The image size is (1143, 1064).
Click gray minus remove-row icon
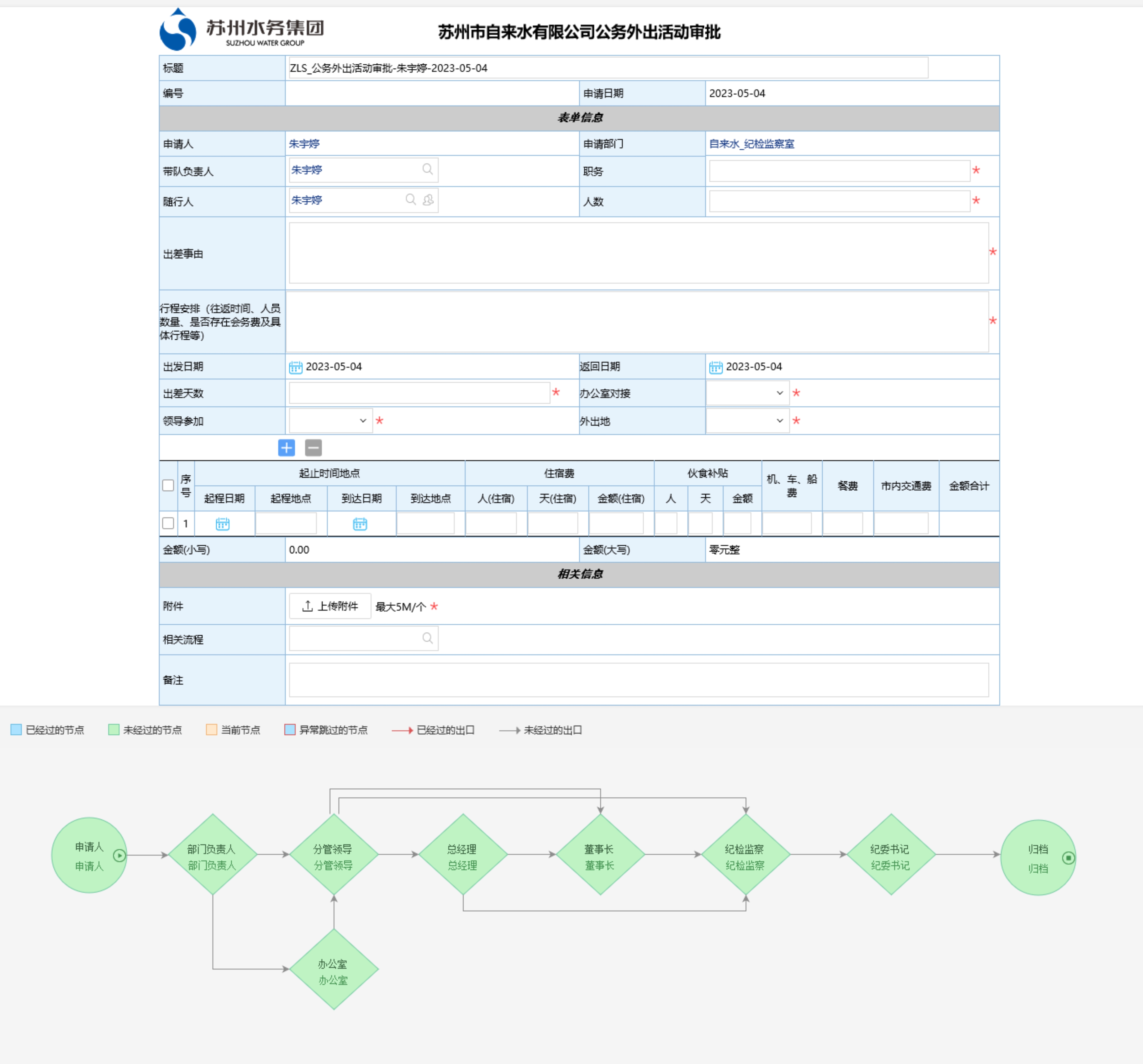[313, 447]
